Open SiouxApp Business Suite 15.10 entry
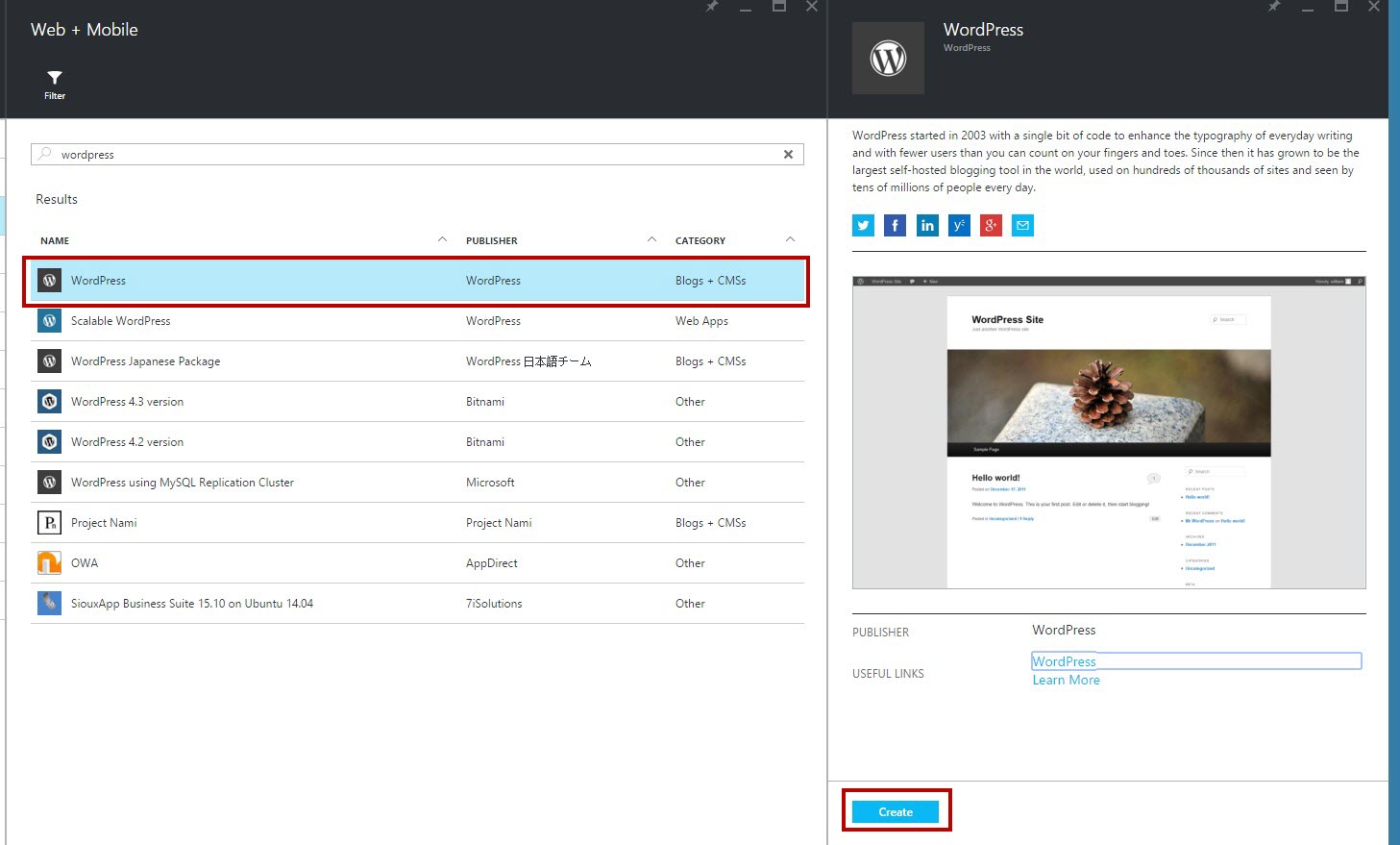The image size is (1400, 845). click(x=192, y=604)
